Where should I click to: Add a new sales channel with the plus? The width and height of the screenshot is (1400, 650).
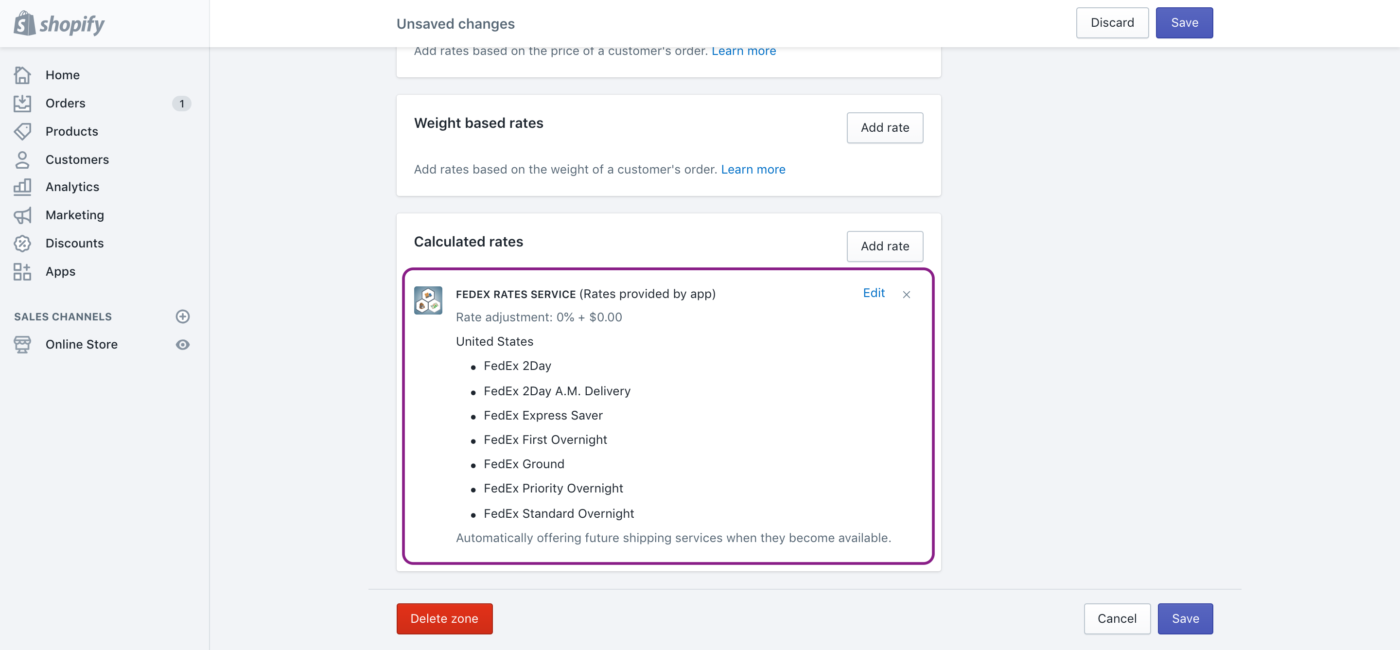click(182, 315)
